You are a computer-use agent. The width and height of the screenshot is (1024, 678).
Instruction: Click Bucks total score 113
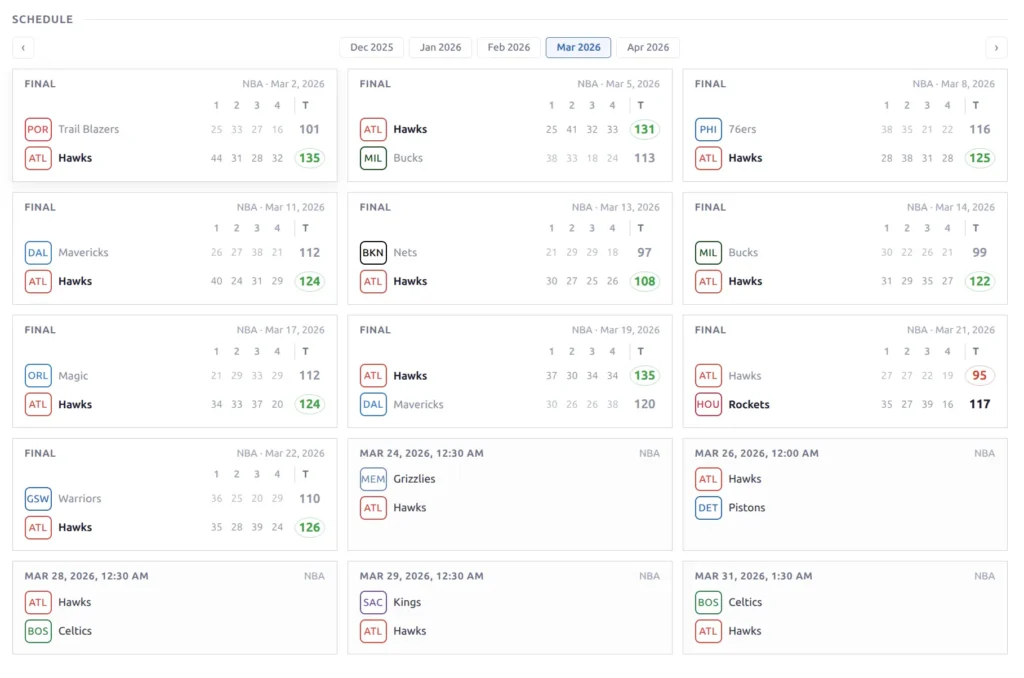[x=644, y=158]
